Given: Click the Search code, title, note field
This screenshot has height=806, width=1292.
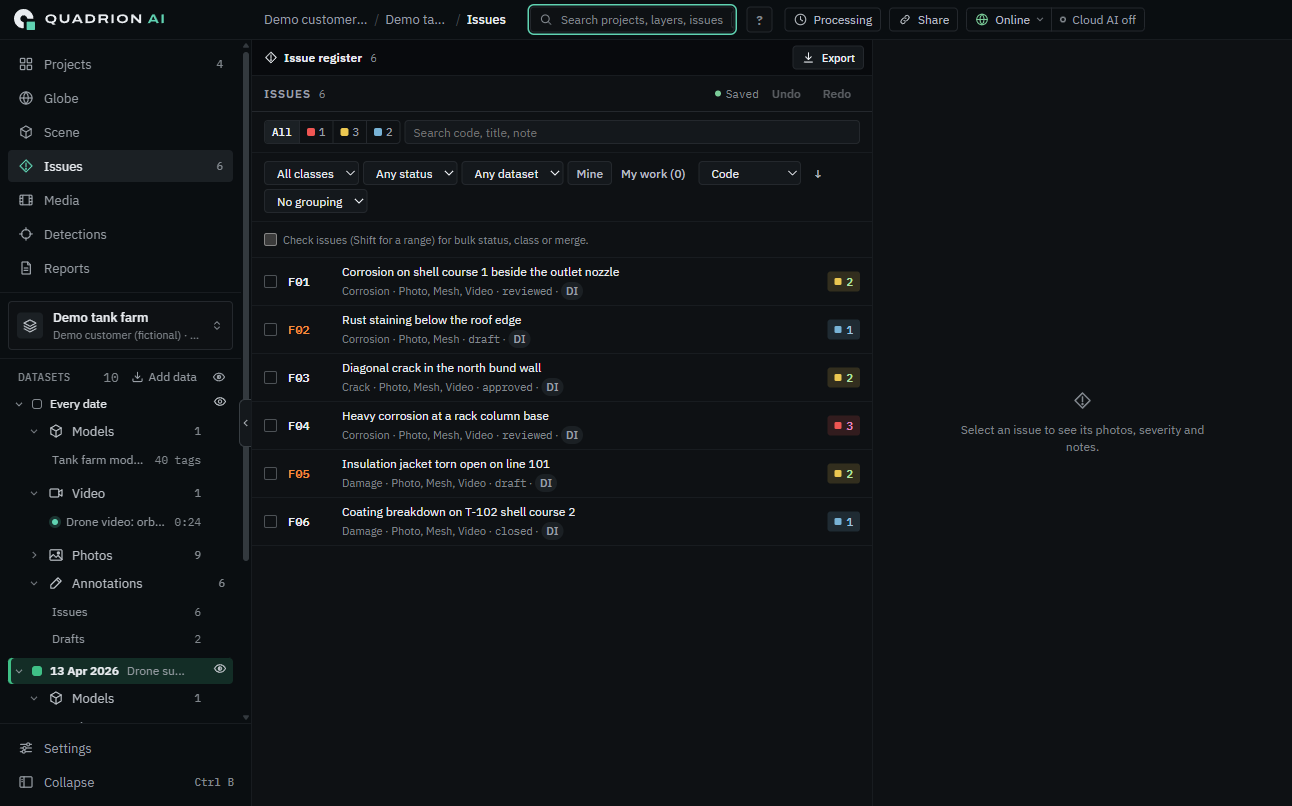Looking at the screenshot, I should tap(632, 132).
